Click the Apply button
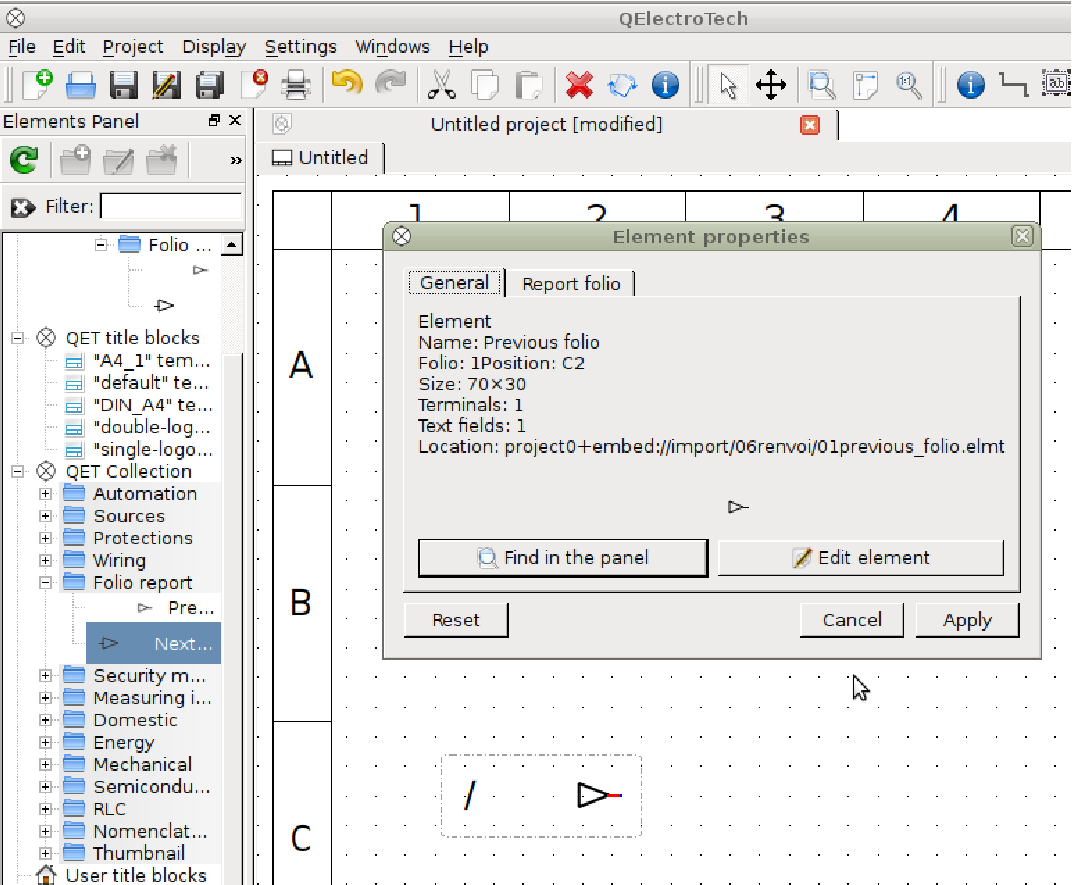This screenshot has width=1072, height=885. (x=967, y=620)
